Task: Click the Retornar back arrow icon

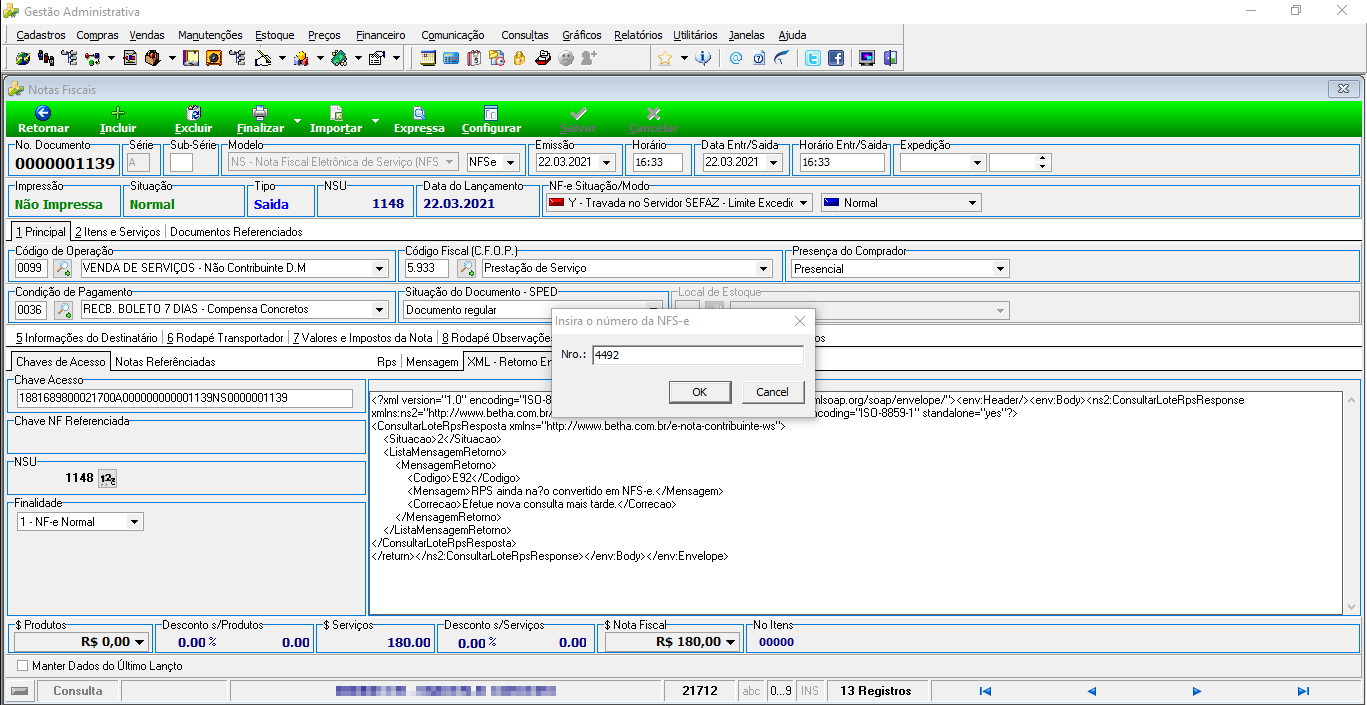Action: coord(43,114)
